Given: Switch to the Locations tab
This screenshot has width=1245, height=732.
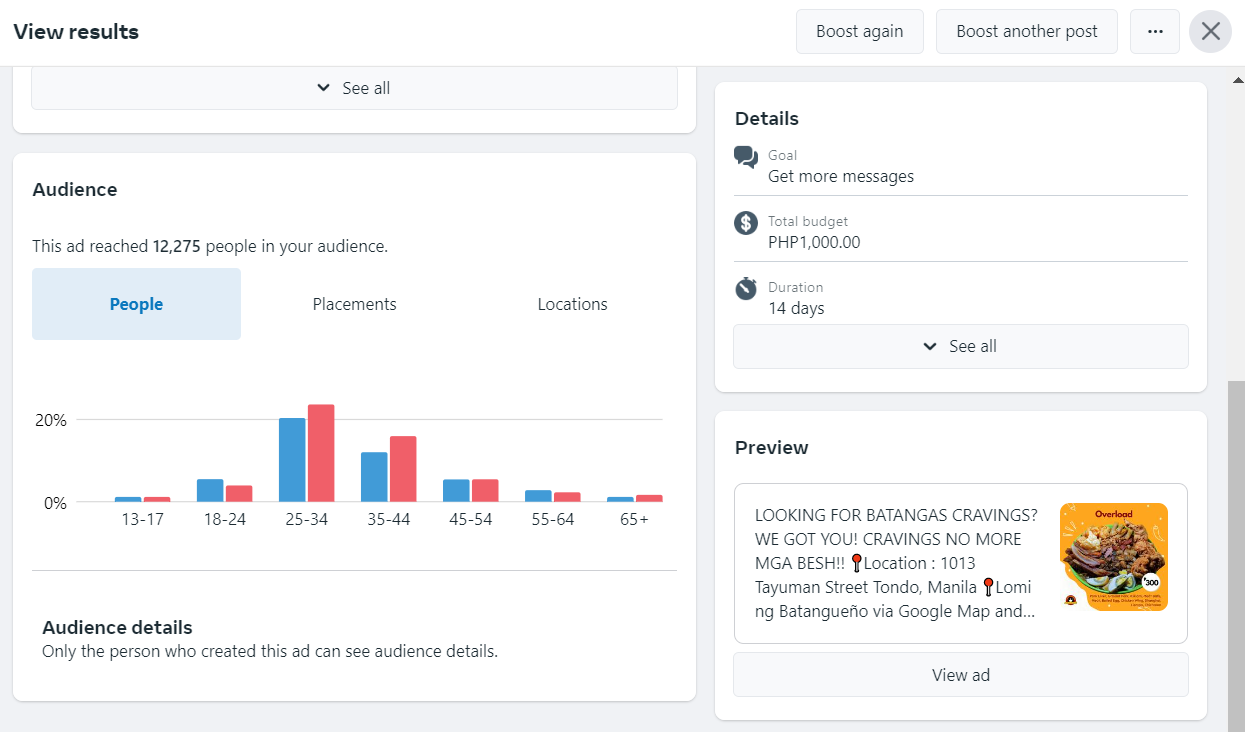Looking at the screenshot, I should 572,304.
